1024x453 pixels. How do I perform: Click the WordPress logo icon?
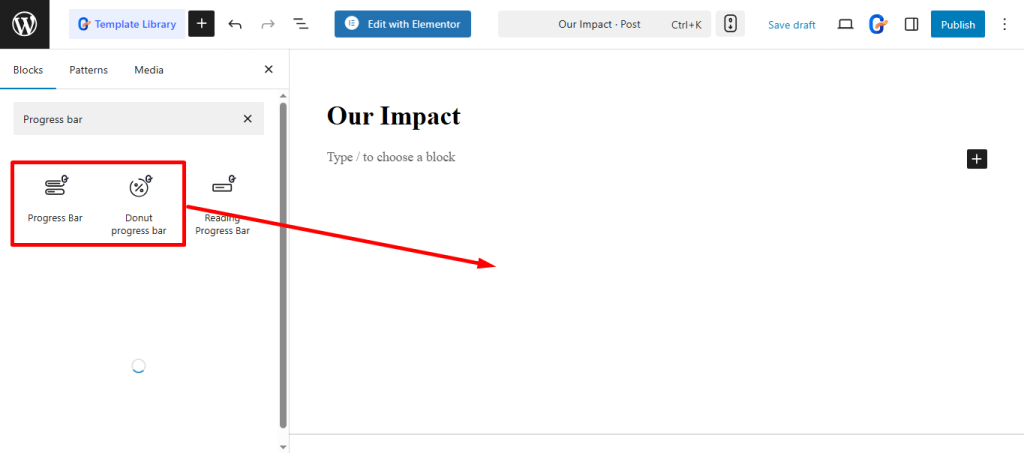click(24, 24)
